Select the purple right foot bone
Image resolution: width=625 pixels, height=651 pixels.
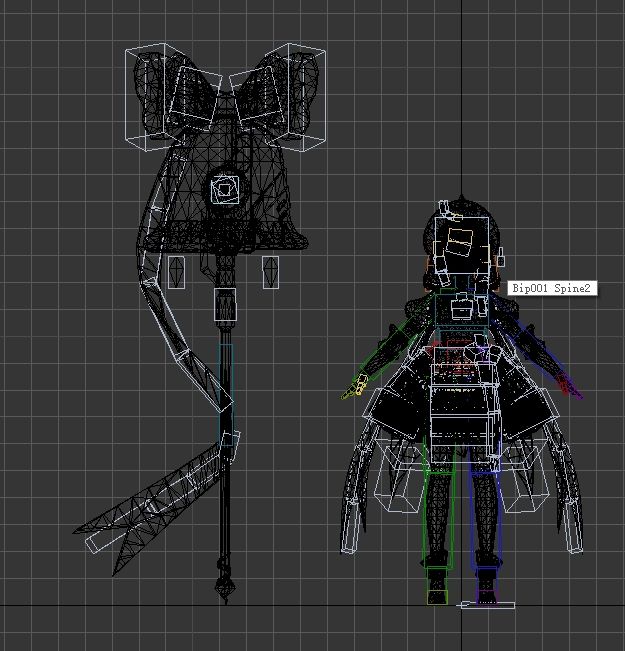(487, 586)
